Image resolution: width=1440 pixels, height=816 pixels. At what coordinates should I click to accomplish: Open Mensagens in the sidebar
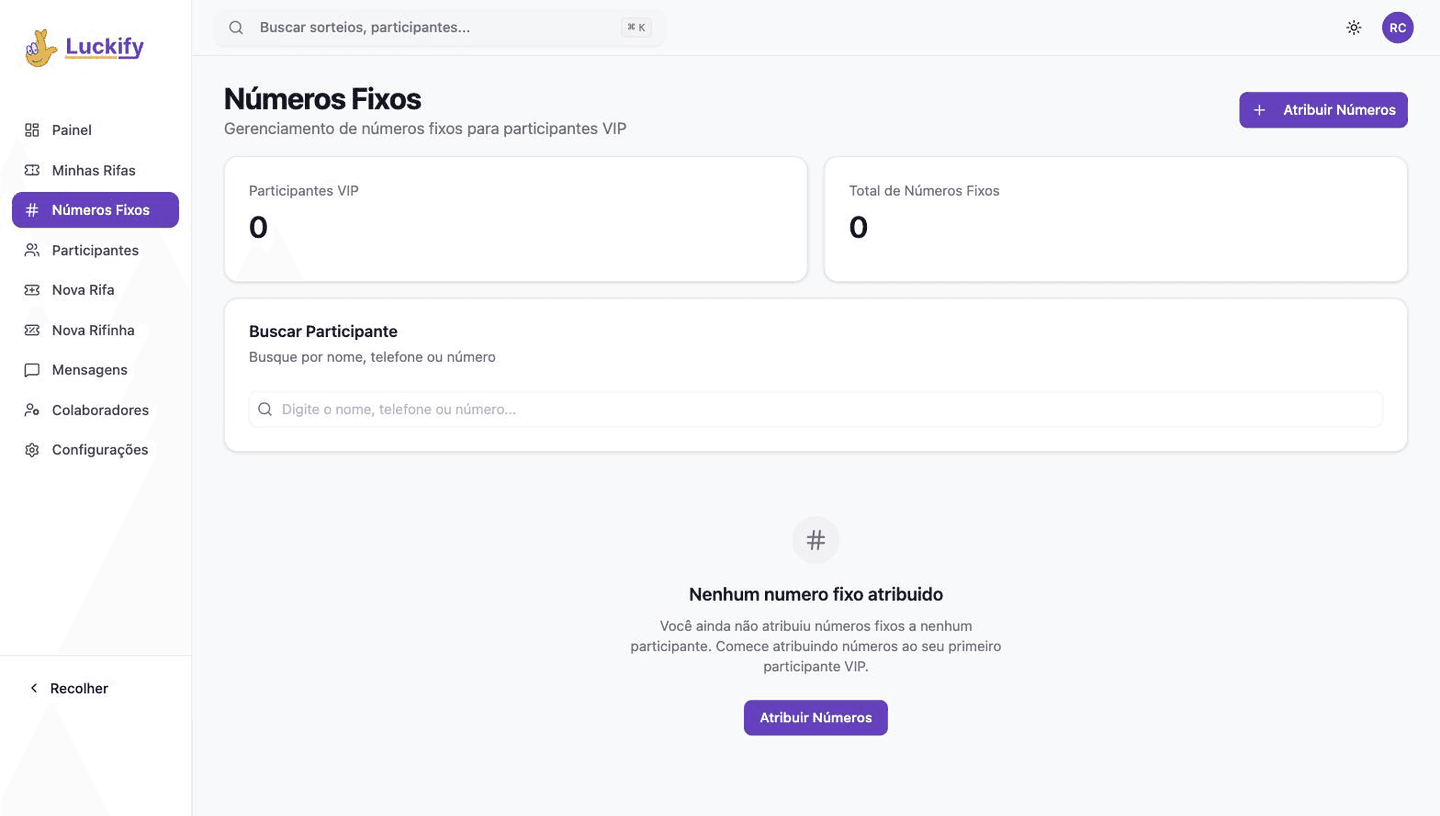click(x=95, y=370)
